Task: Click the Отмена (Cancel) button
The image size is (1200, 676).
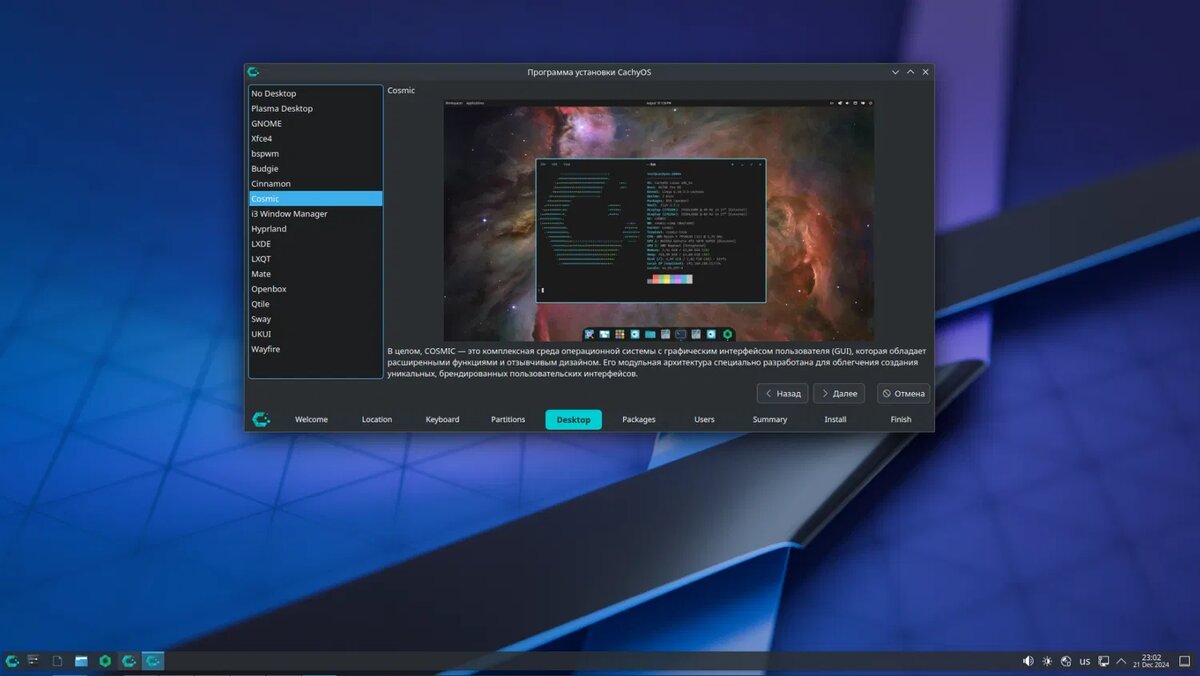Action: pos(903,393)
